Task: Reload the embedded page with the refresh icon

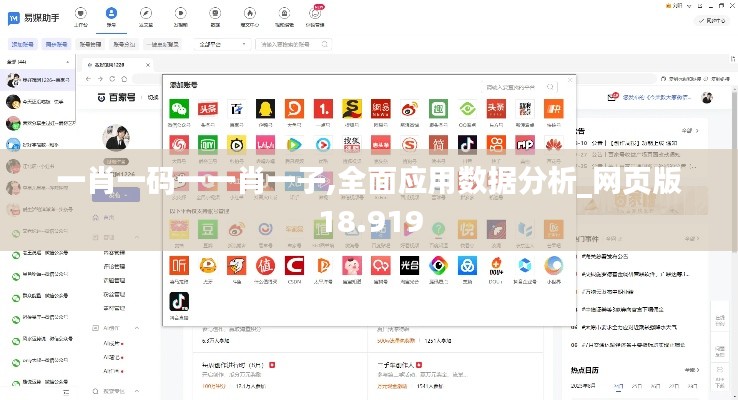Action: [x=112, y=79]
